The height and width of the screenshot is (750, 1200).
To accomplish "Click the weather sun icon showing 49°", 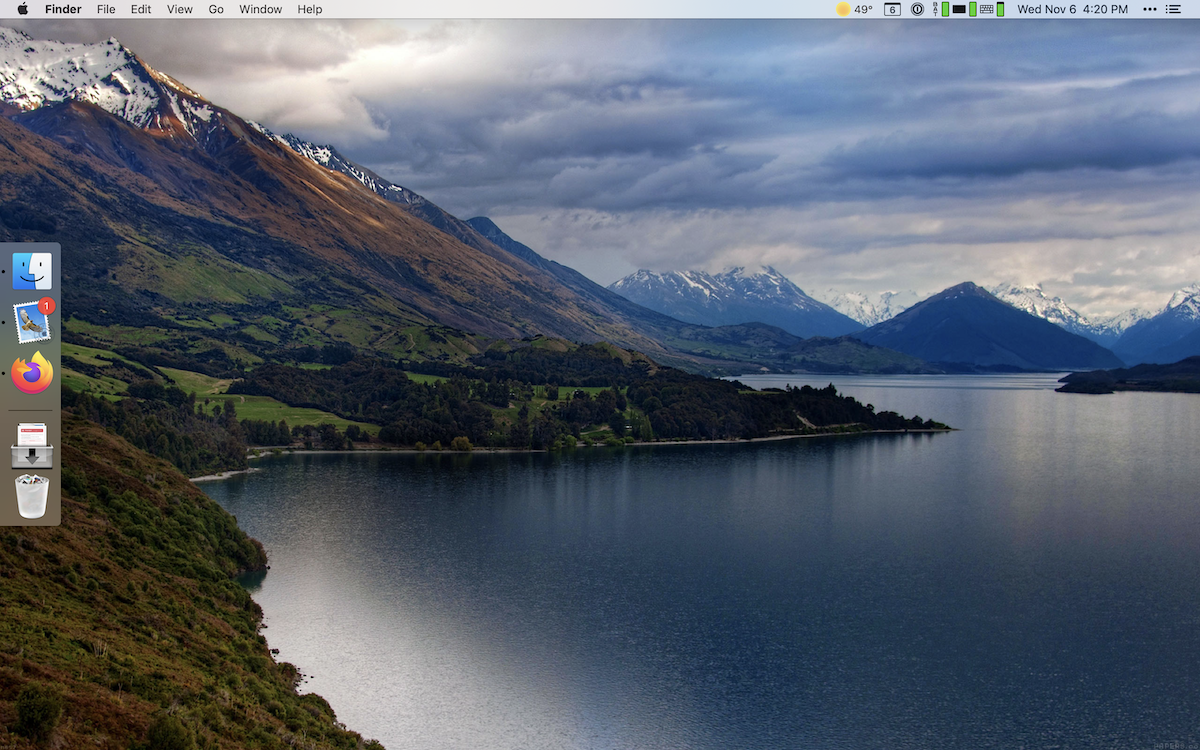I will [855, 9].
